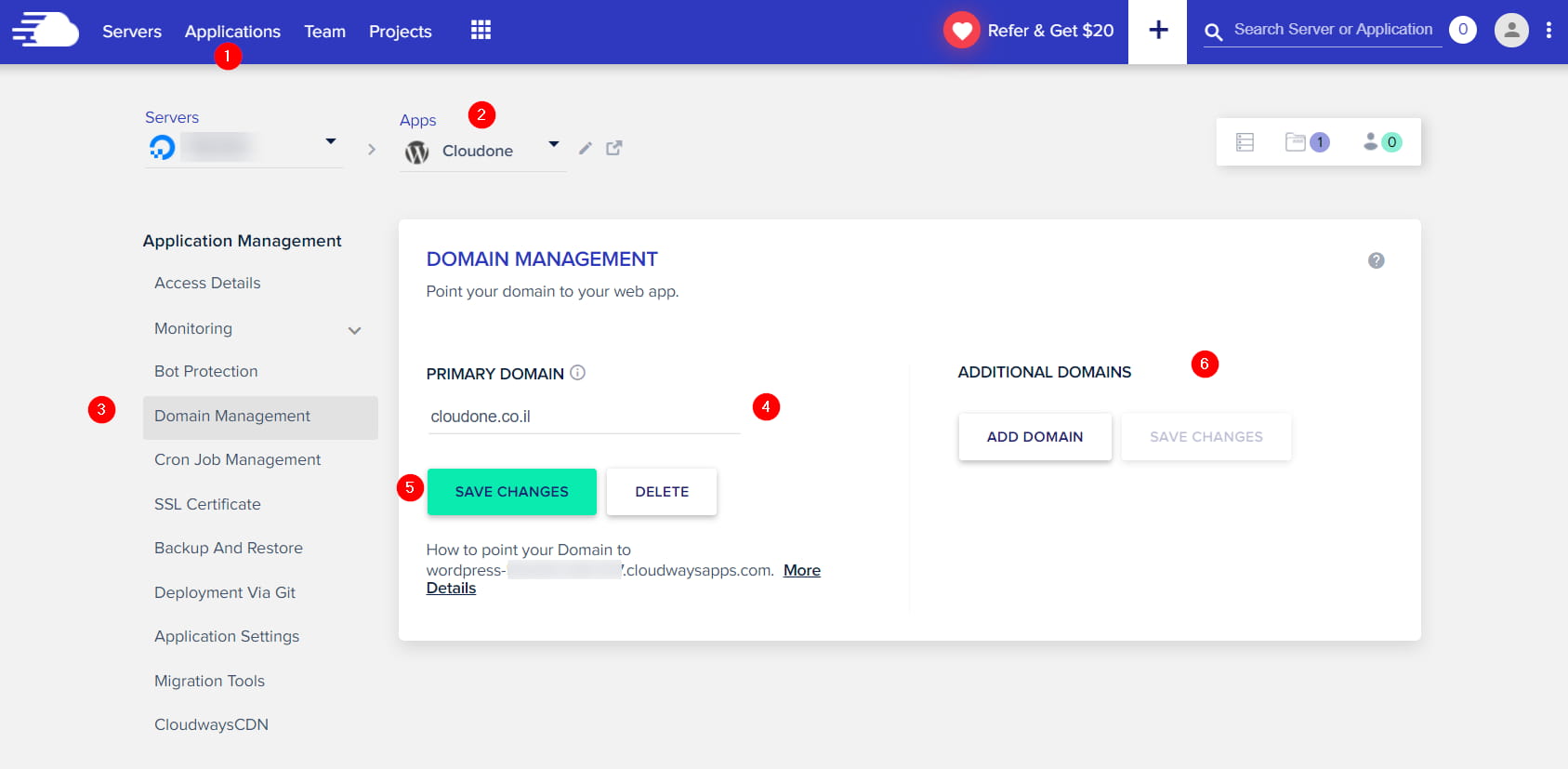Focus the primary domain input field
The height and width of the screenshot is (769, 1568).
583,417
